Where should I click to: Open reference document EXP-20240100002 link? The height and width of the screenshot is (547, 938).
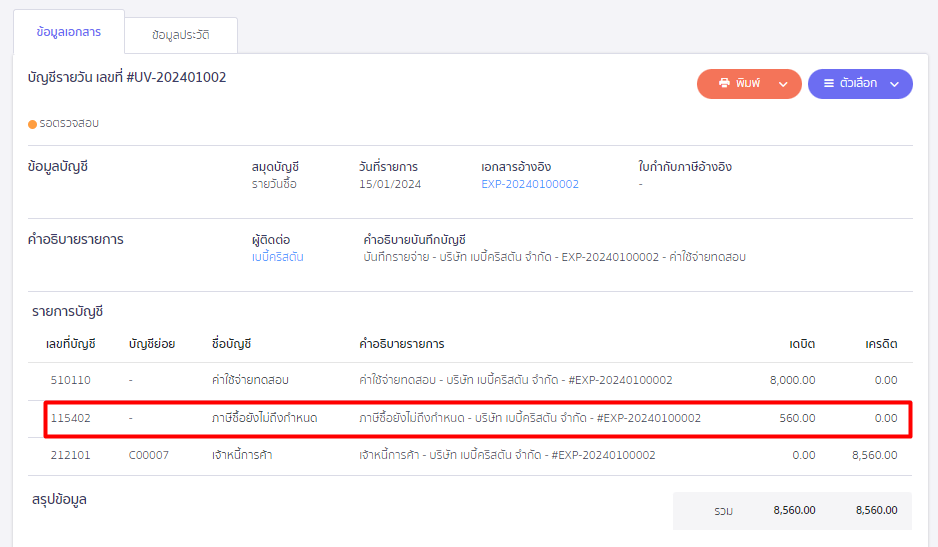(530, 184)
